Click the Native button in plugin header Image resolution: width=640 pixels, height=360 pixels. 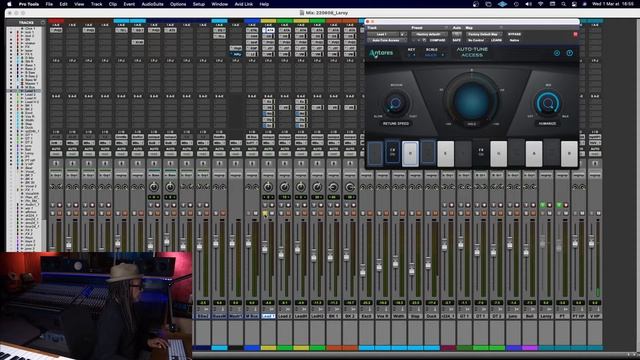click(514, 40)
